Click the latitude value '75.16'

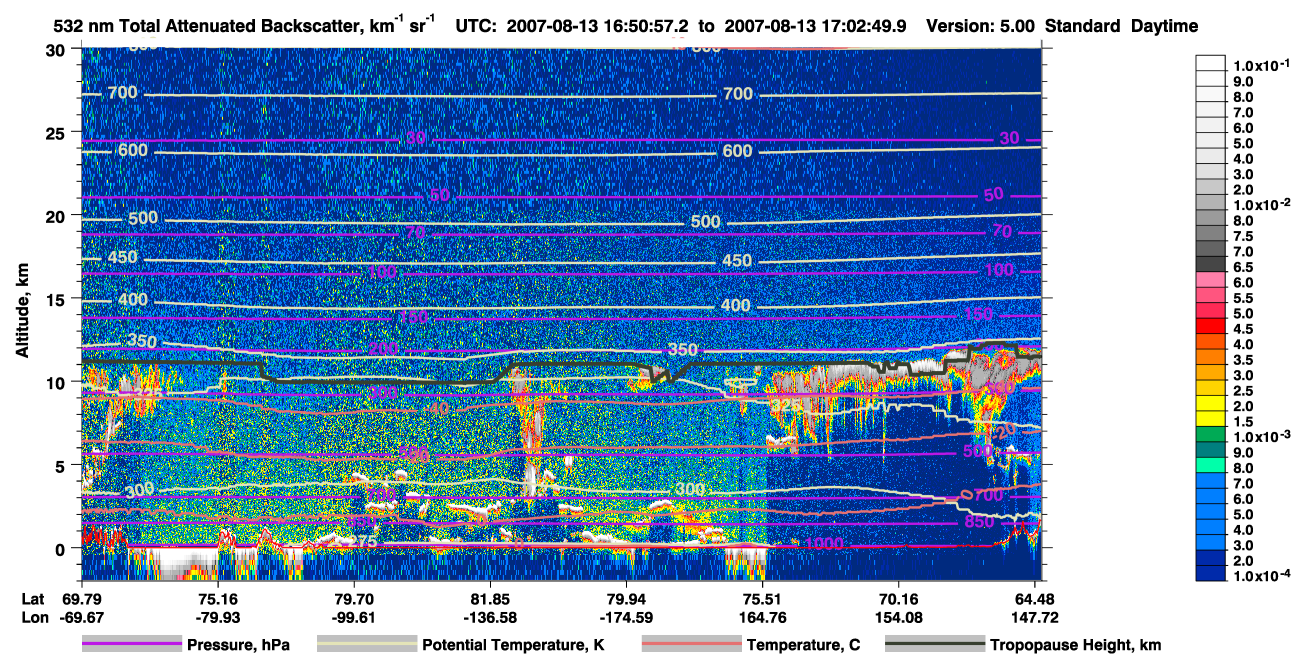click(x=217, y=598)
